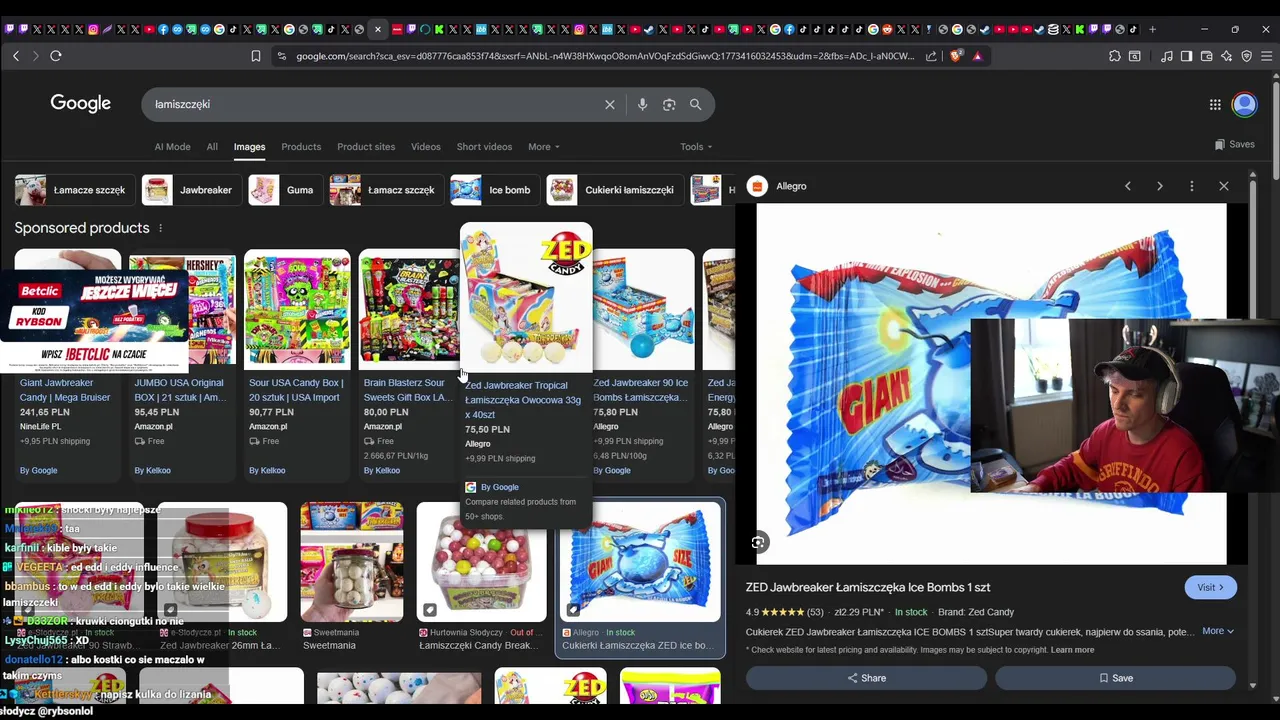Screen dimensions: 1280x720
Task: Close the active browser tab
Action: pyautogui.click(x=377, y=29)
